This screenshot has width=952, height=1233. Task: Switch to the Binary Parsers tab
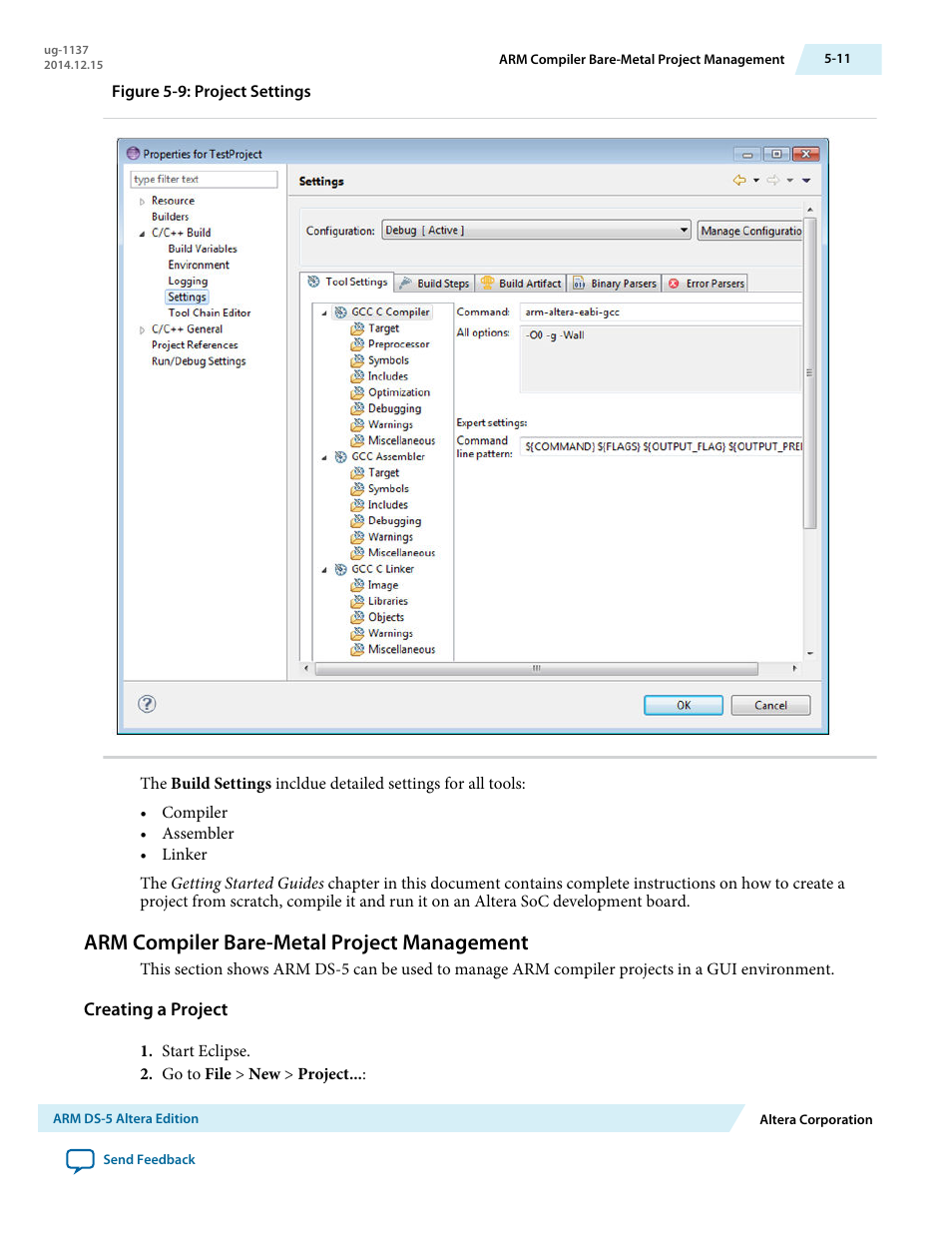[615, 284]
